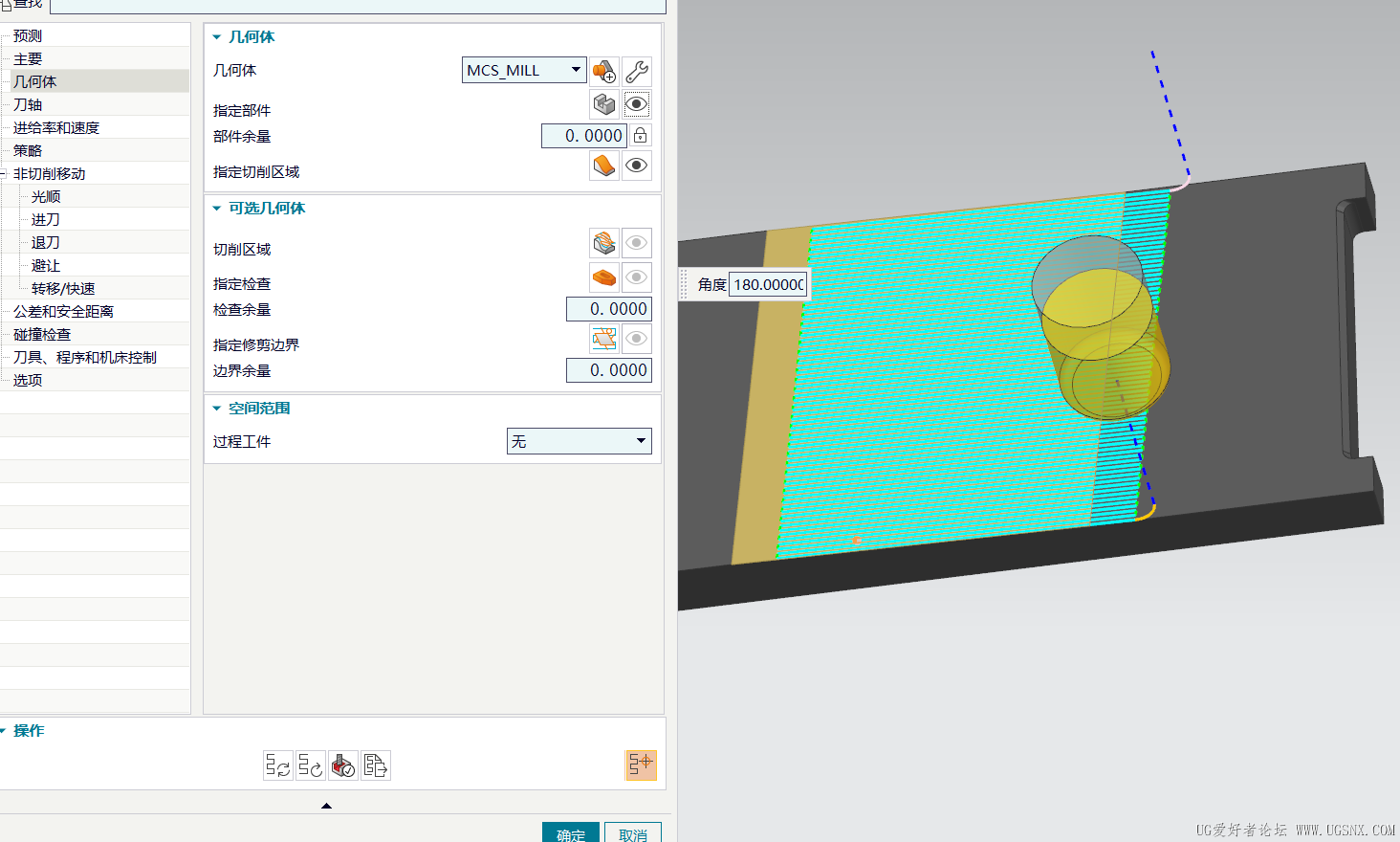Click the 角度 value field in the viewport

click(768, 284)
